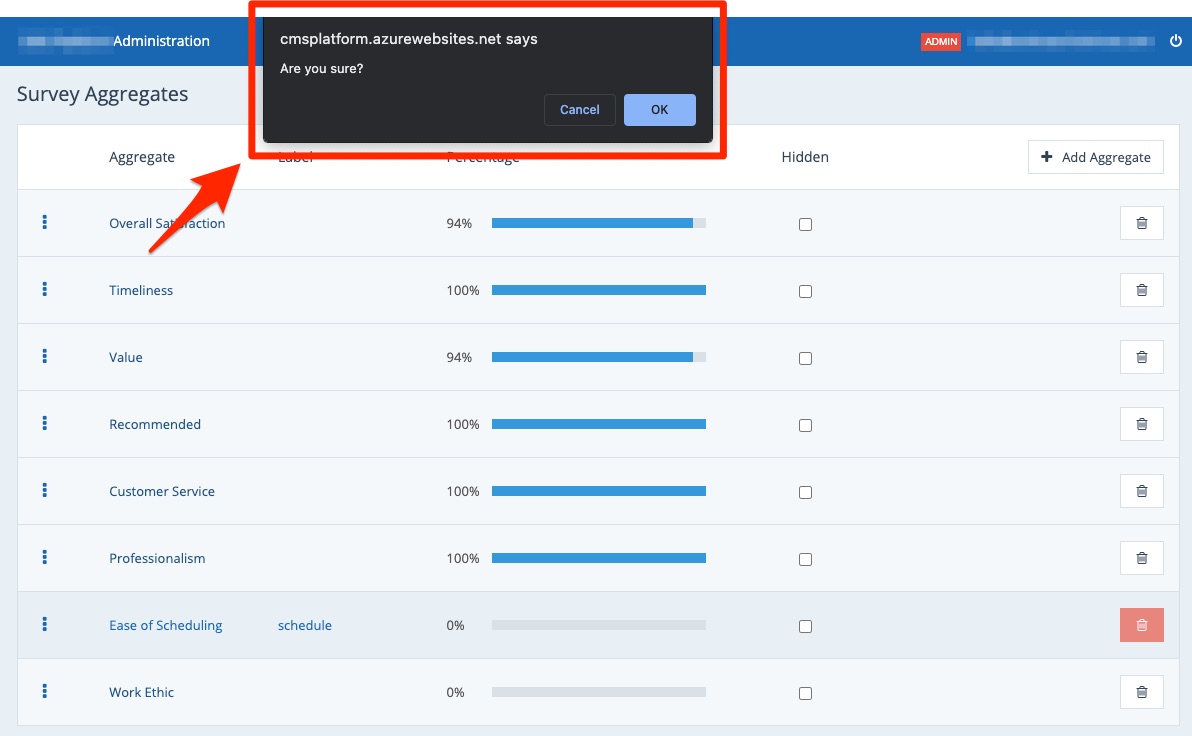The height and width of the screenshot is (736, 1192).
Task: Delete the Recommended aggregate
Action: pos(1141,424)
